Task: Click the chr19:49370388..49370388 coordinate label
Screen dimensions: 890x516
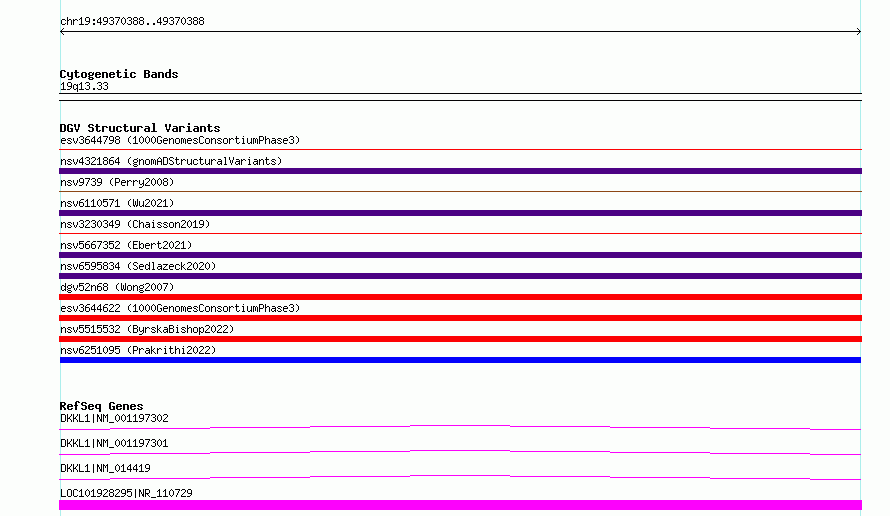Action: (x=132, y=22)
